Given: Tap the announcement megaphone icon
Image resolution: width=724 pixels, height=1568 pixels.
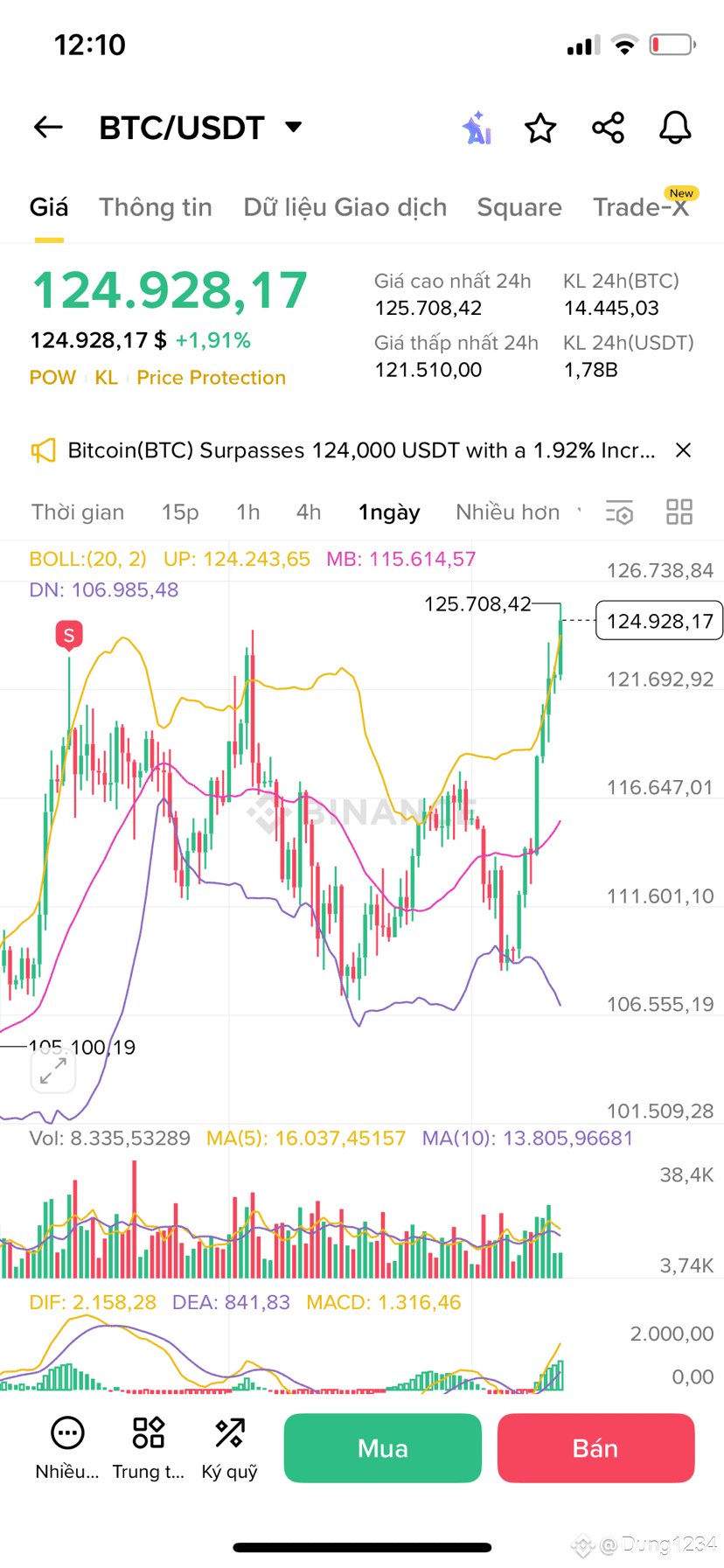Looking at the screenshot, I should pos(43,450).
